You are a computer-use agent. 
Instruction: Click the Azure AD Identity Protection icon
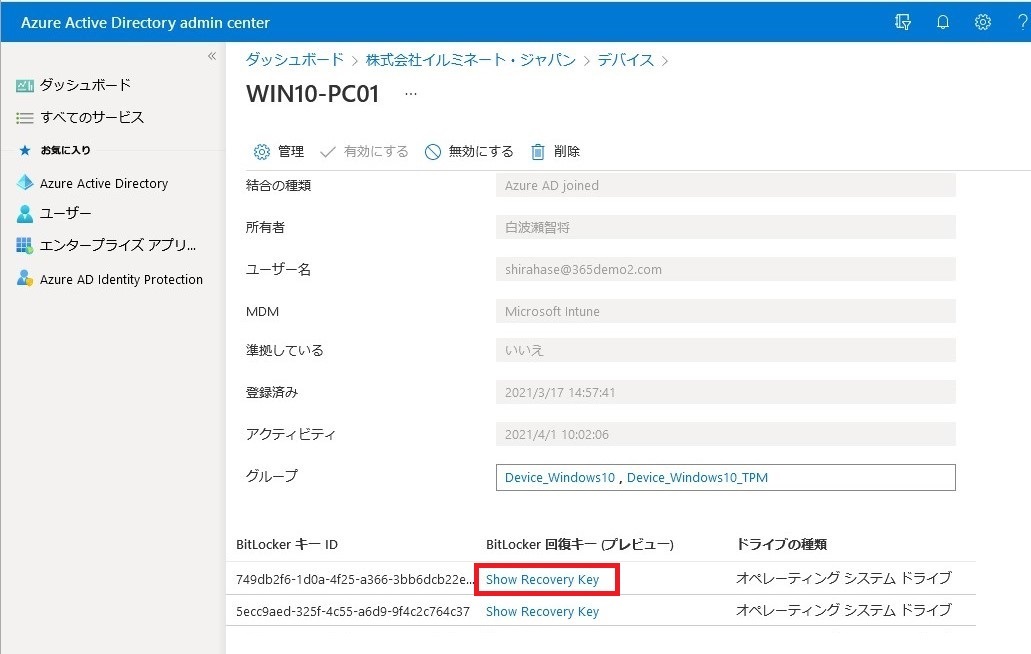(25, 279)
